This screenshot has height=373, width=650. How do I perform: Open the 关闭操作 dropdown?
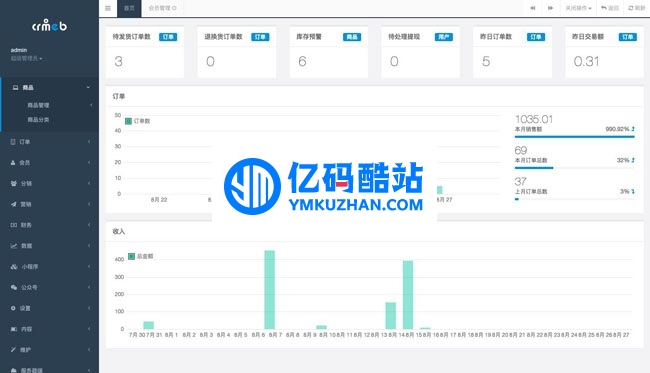point(578,8)
